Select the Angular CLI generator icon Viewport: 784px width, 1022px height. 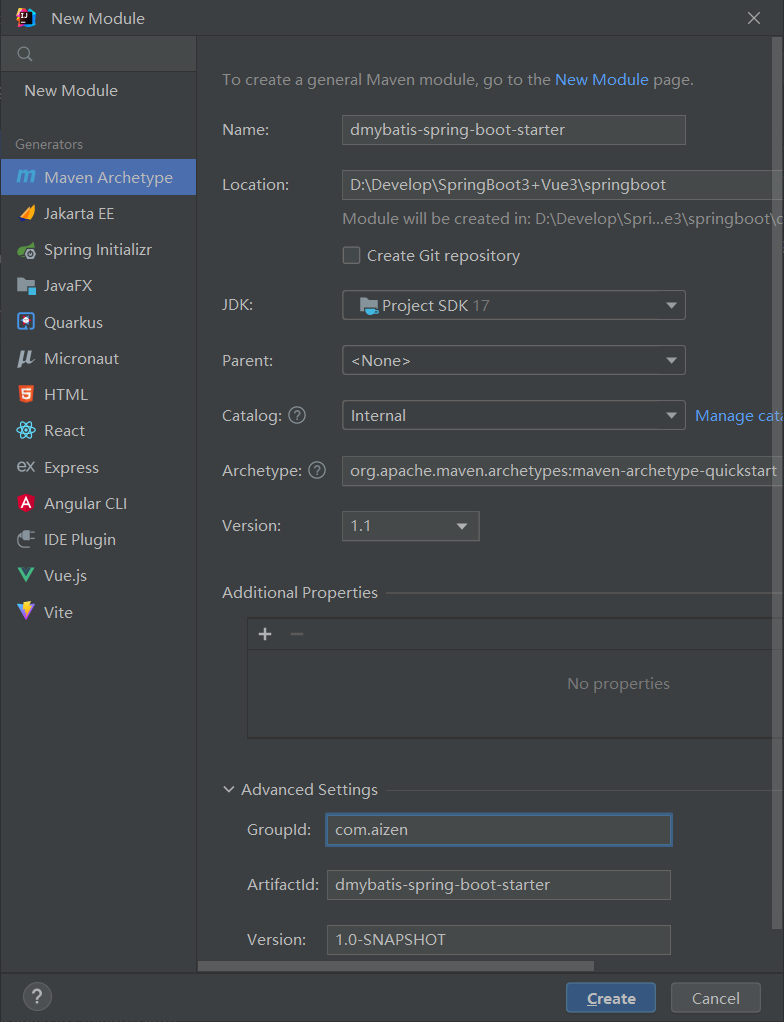coord(26,504)
